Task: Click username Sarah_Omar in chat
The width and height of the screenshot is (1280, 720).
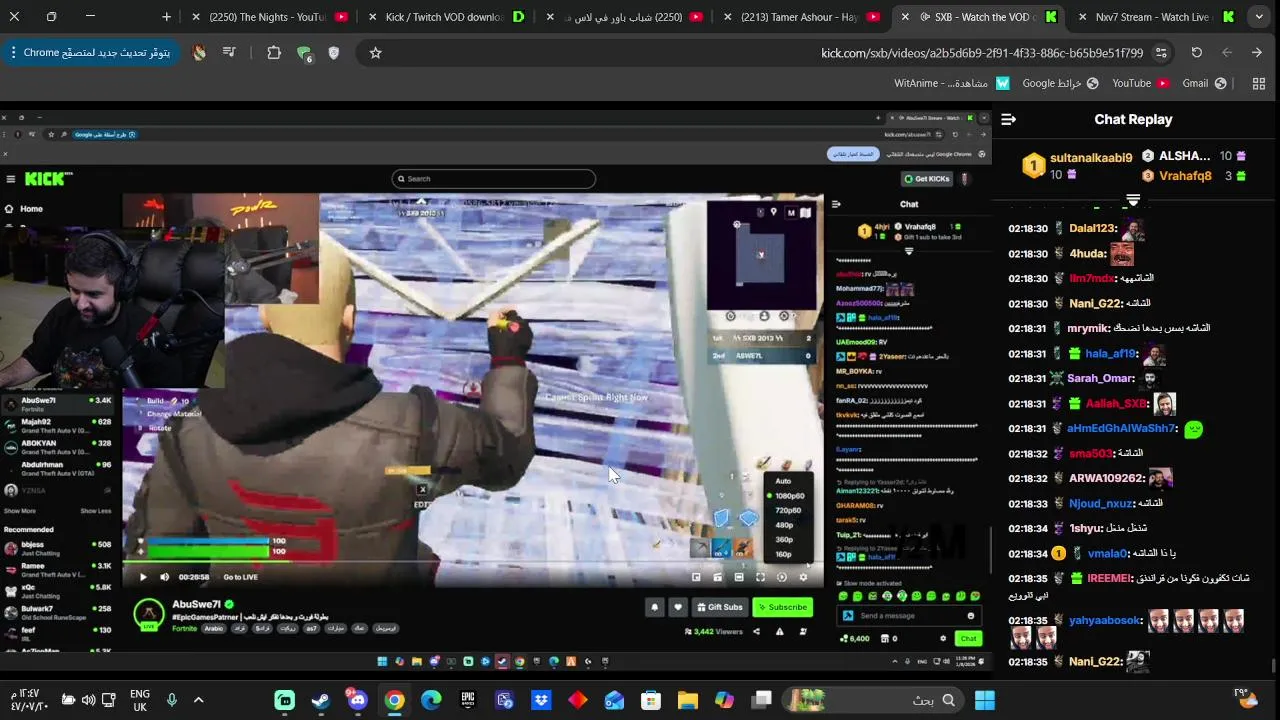Action: point(1100,378)
